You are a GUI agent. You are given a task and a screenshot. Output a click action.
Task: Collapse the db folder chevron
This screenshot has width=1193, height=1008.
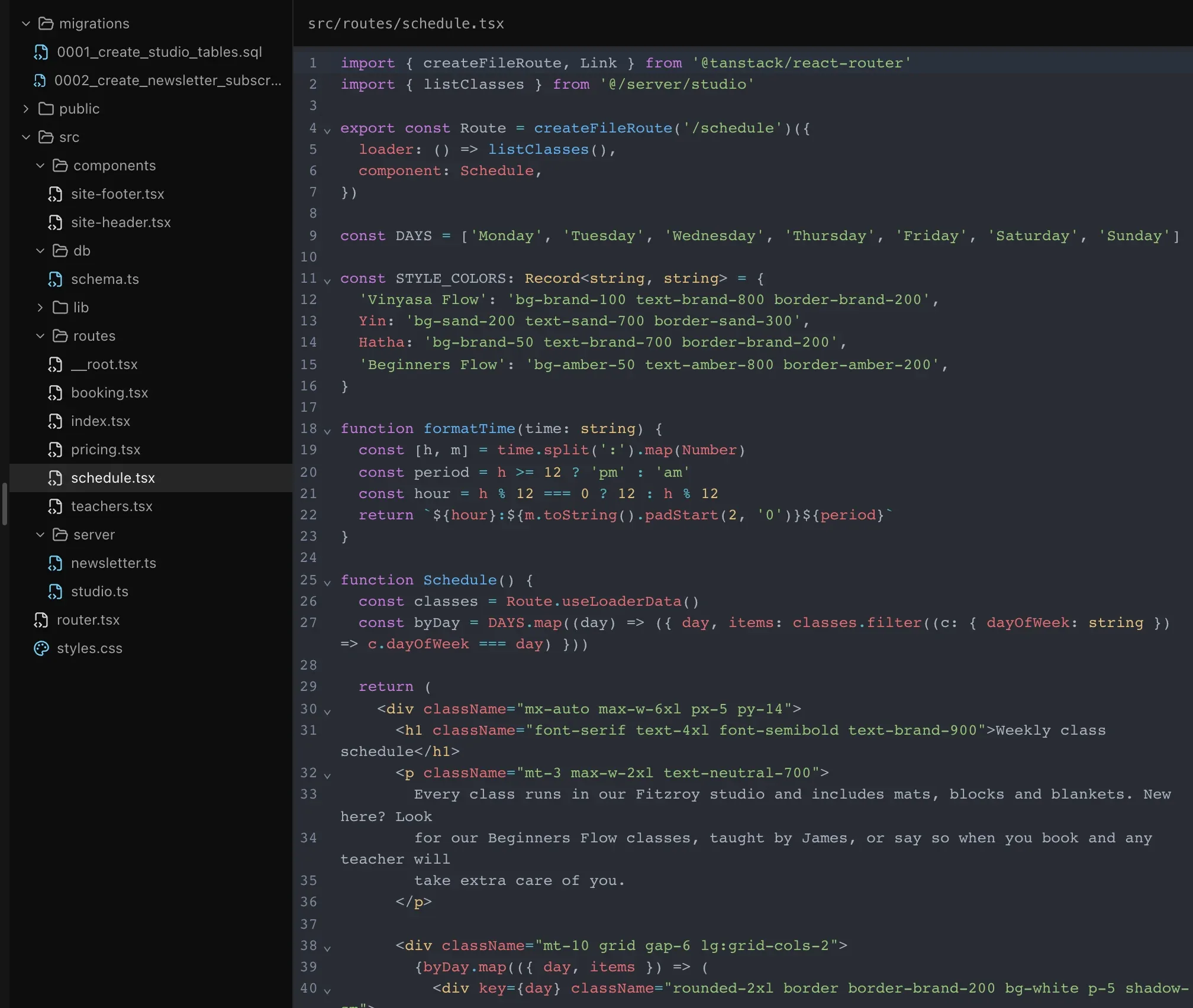coord(40,251)
